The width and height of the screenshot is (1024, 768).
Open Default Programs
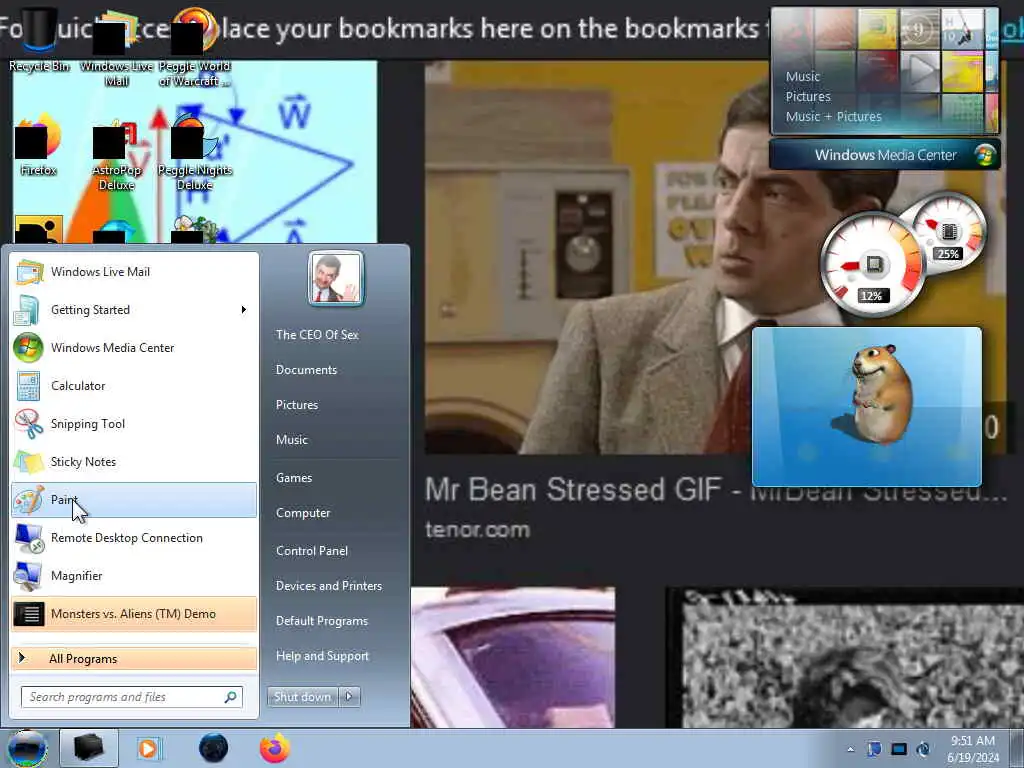pyautogui.click(x=322, y=621)
